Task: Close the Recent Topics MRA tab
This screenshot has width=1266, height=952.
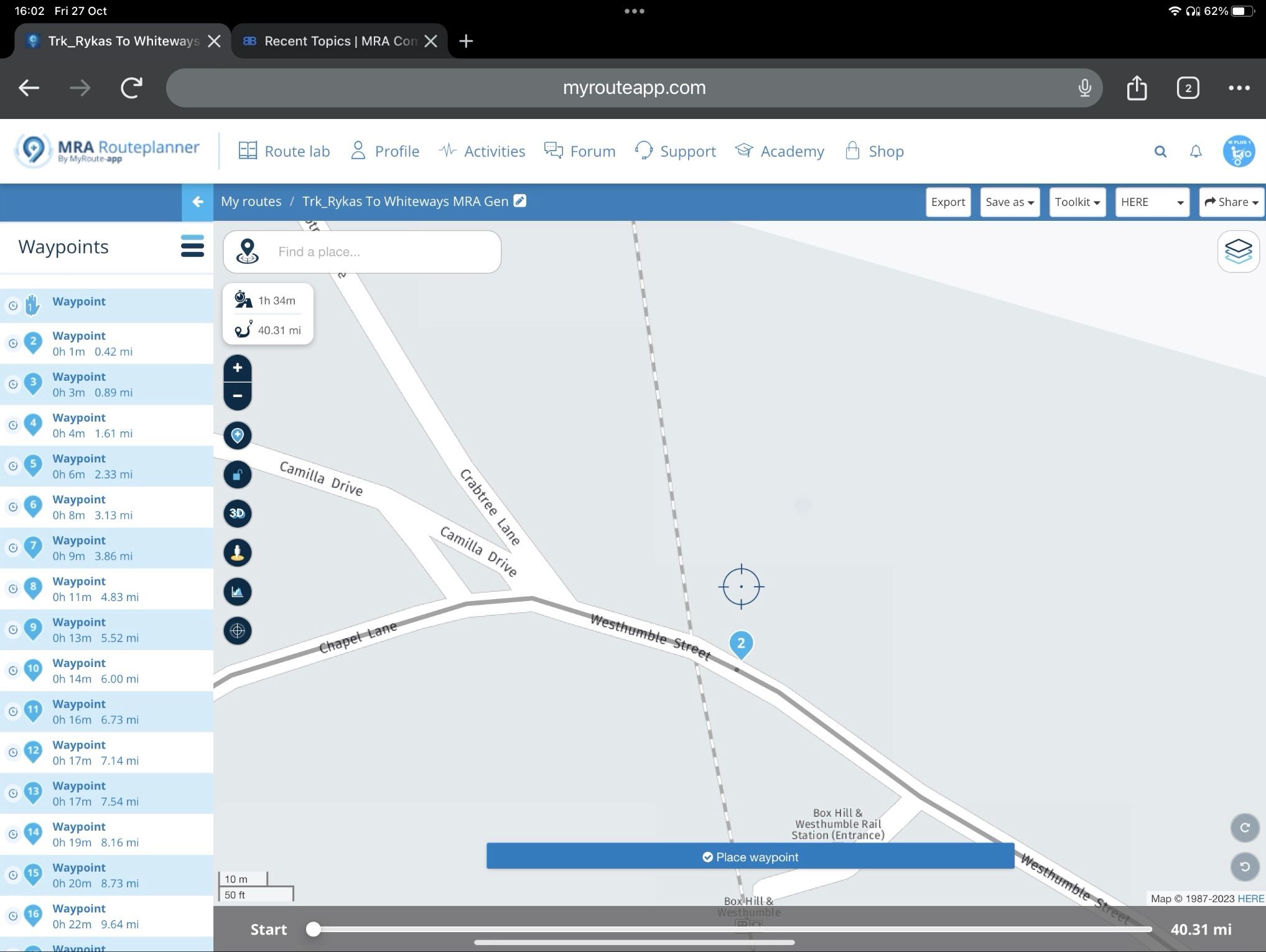Action: pos(431,41)
